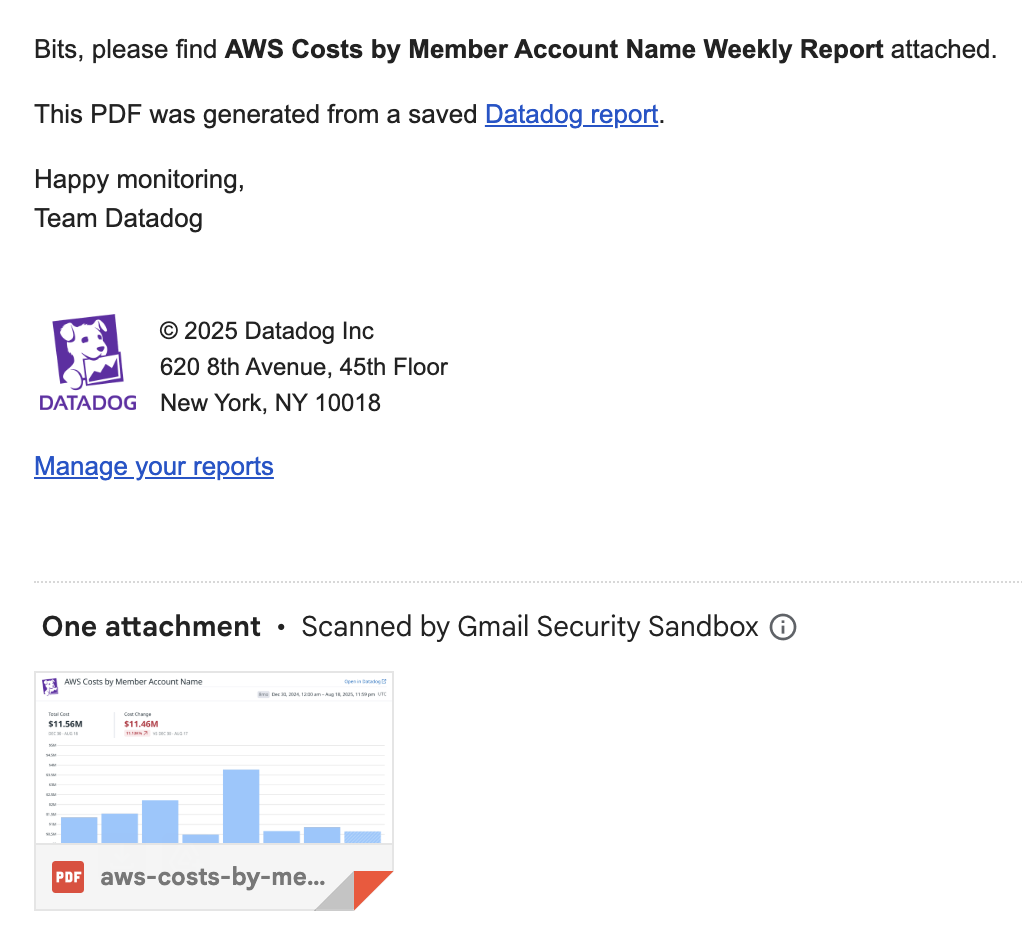Click the AWS Costs chart preview thumbnail
1022x942 pixels.
pos(214,758)
